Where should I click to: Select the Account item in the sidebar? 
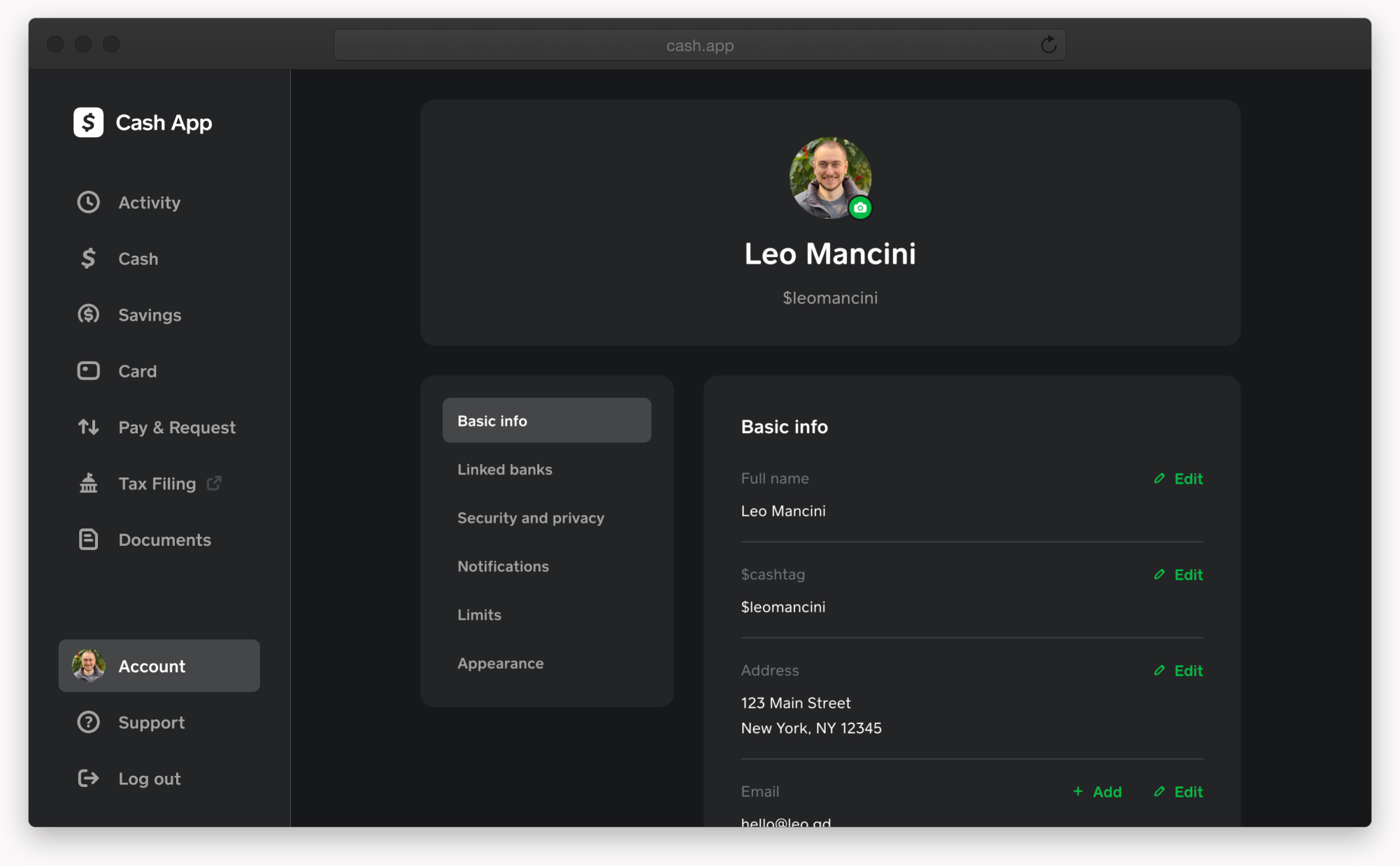159,666
